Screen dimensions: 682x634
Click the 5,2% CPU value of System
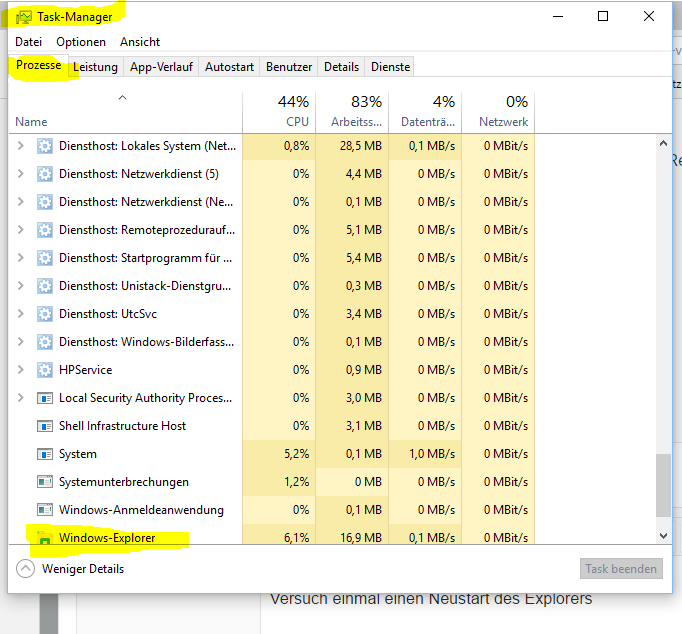pos(297,454)
